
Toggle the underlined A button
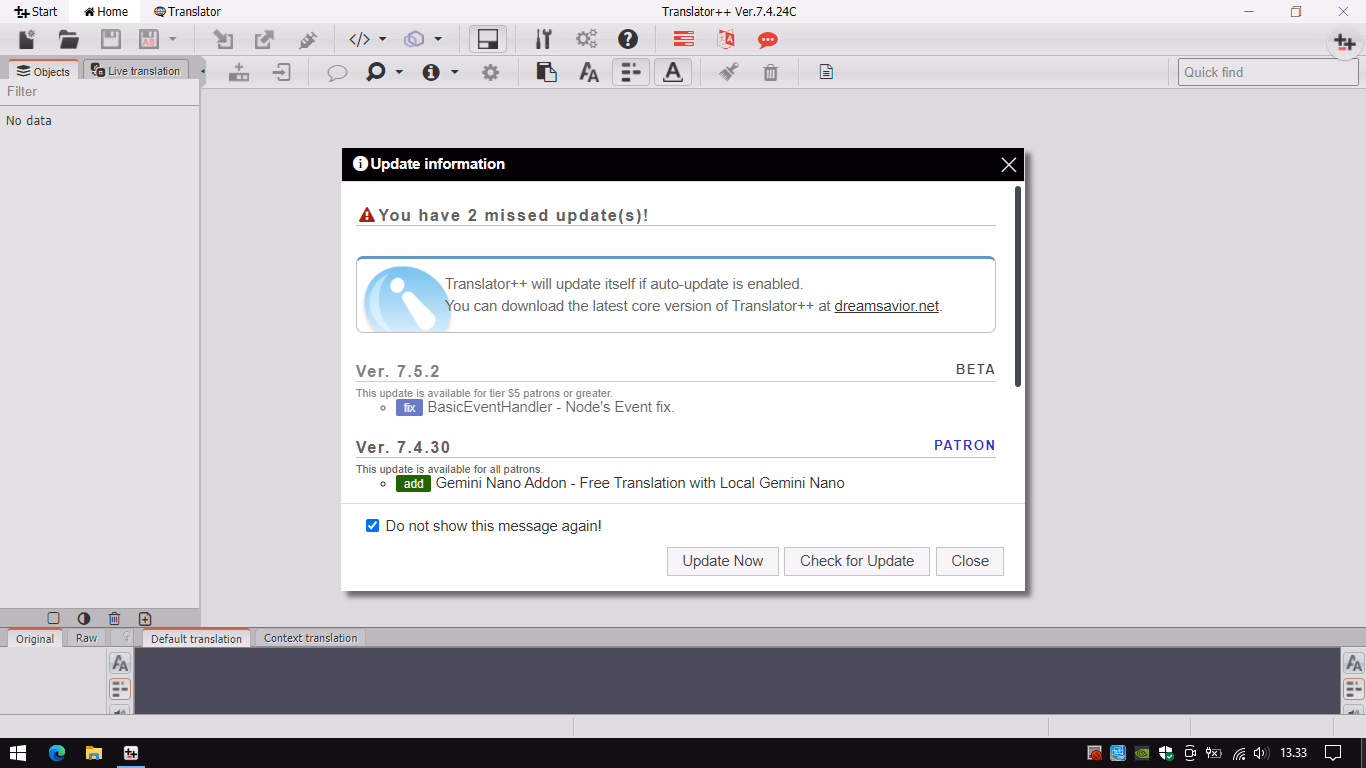673,72
